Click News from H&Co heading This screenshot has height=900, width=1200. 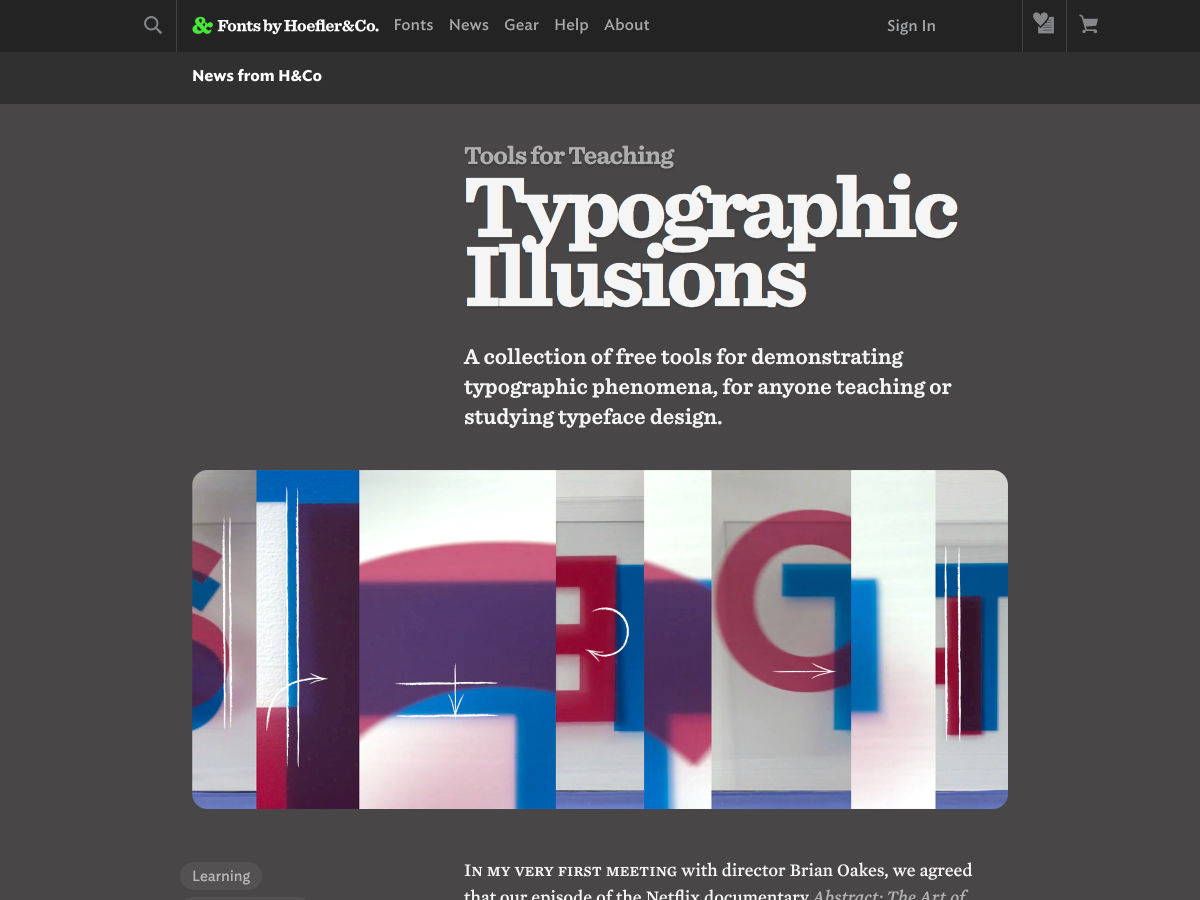(x=257, y=76)
